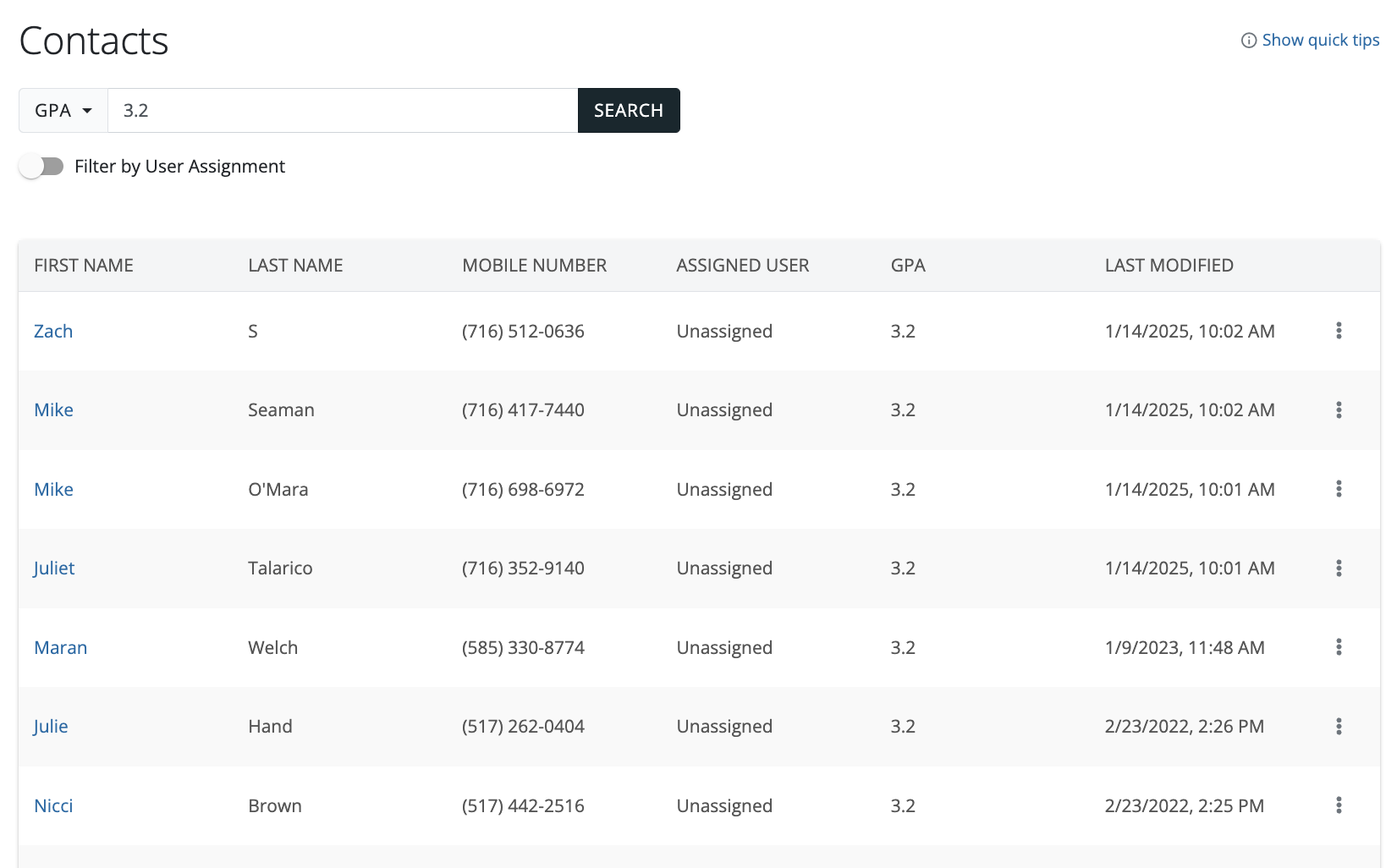
Task: Open Zach's contact record
Action: click(x=53, y=332)
